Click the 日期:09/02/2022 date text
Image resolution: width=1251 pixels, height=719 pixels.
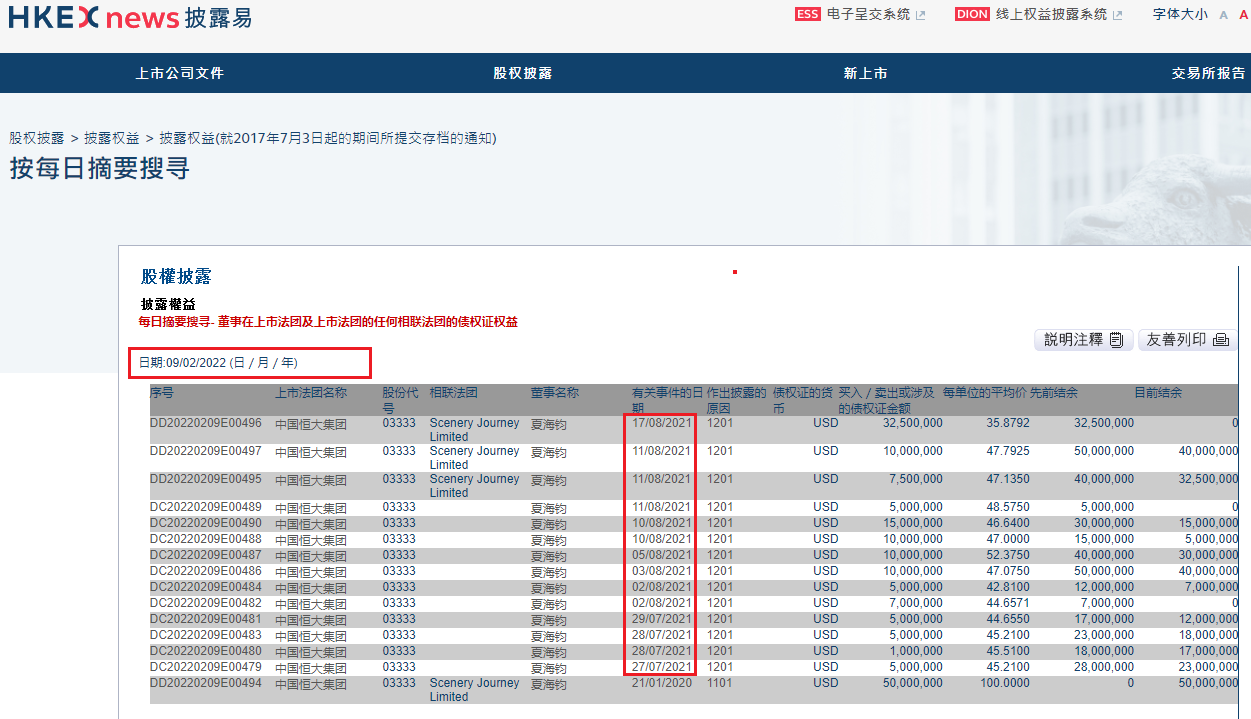click(x=218, y=363)
